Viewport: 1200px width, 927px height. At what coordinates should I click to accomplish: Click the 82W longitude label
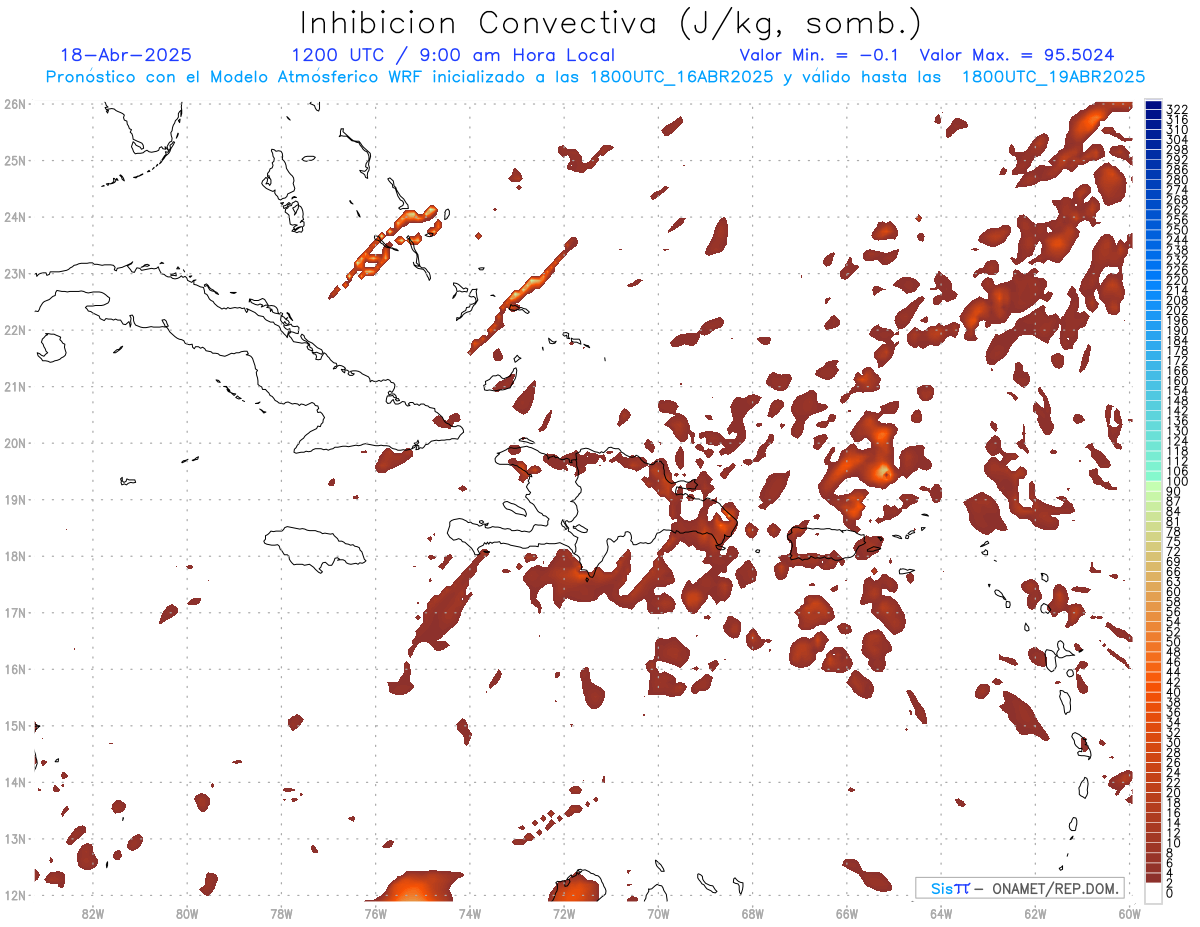92,912
